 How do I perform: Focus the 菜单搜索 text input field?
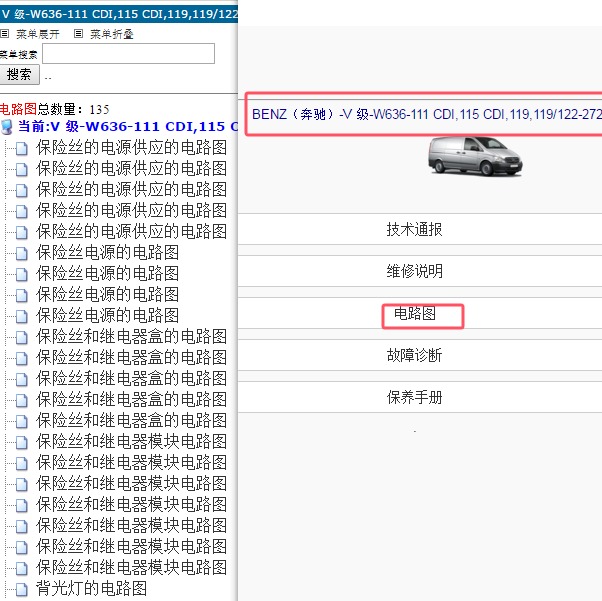tap(128, 53)
